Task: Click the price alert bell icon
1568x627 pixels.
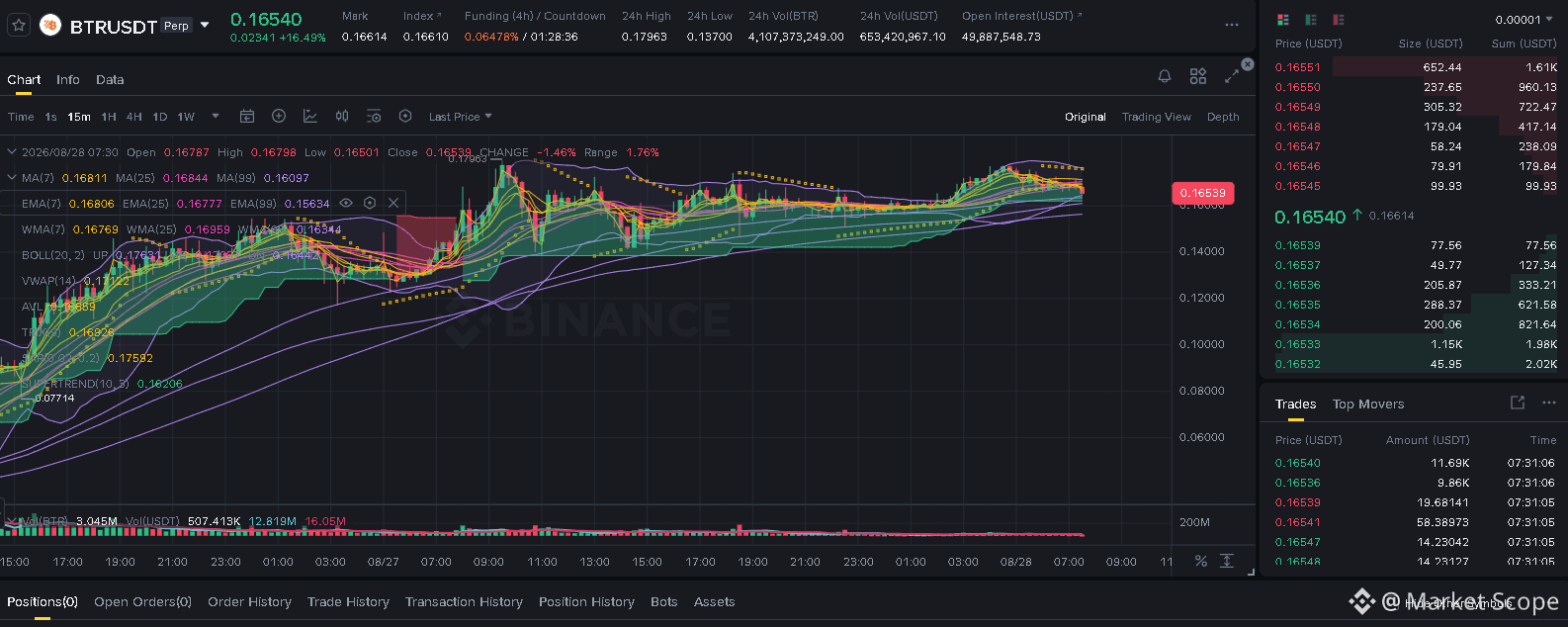Action: pos(1165,76)
